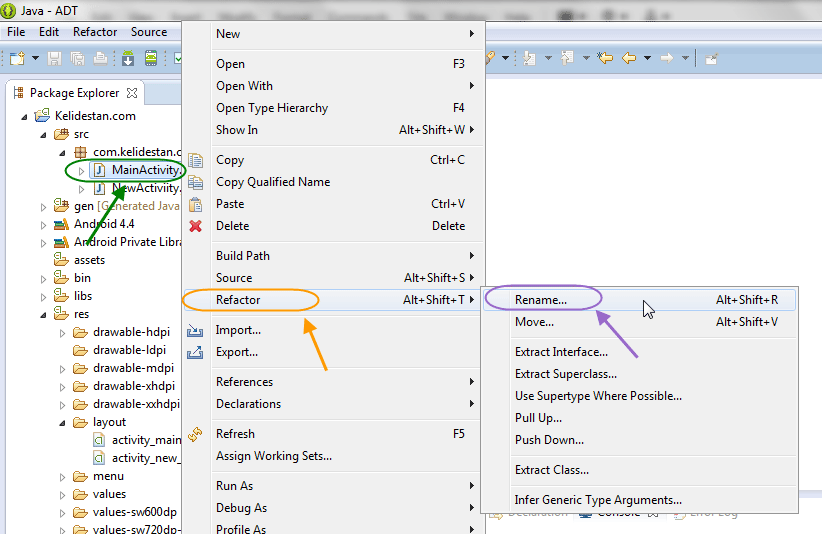Open the Back history dropdown arrow
Viewport: 822px width, 534px height.
(x=647, y=58)
